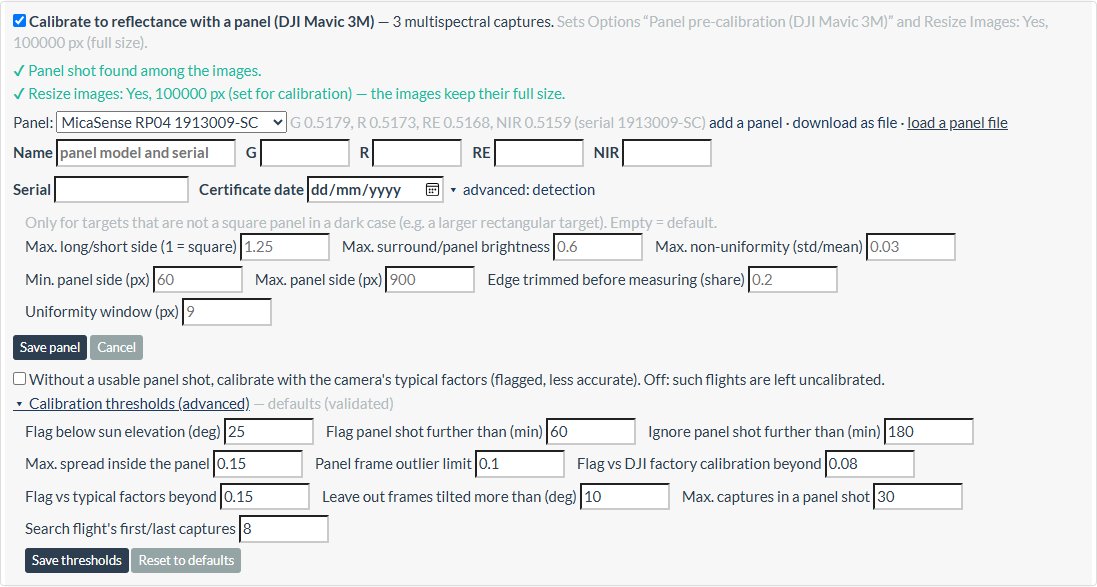Click Max. spread inside the panel input
Image resolution: width=1097 pixels, height=587 pixels.
(x=257, y=464)
